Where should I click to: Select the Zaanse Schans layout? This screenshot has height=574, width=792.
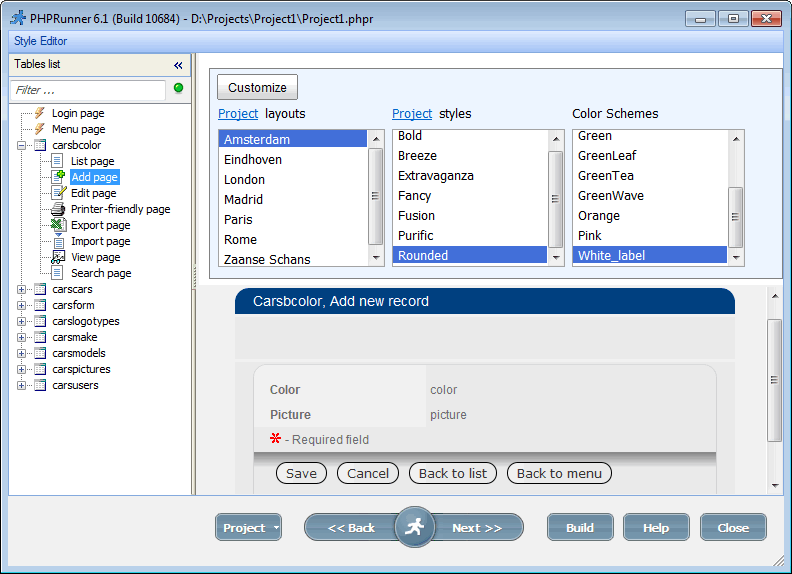(293, 259)
